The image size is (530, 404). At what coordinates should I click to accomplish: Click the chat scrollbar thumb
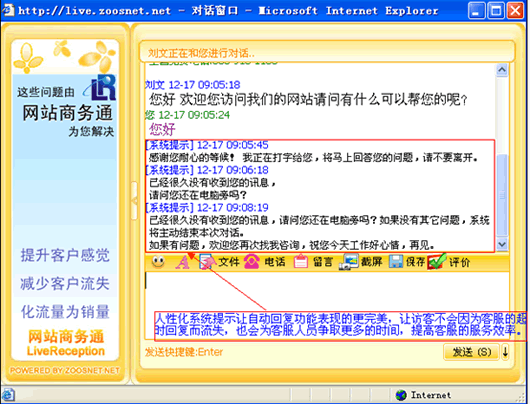502,194
